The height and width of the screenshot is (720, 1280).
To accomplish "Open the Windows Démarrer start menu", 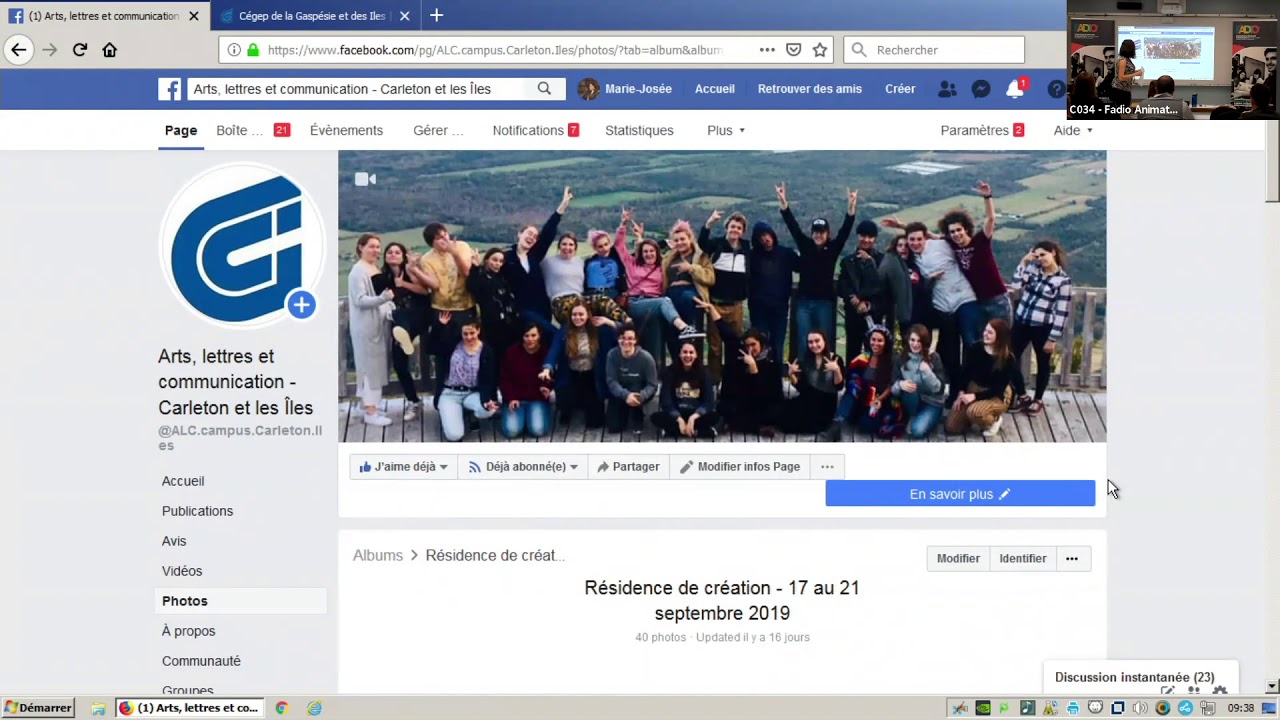I will pyautogui.click(x=38, y=708).
